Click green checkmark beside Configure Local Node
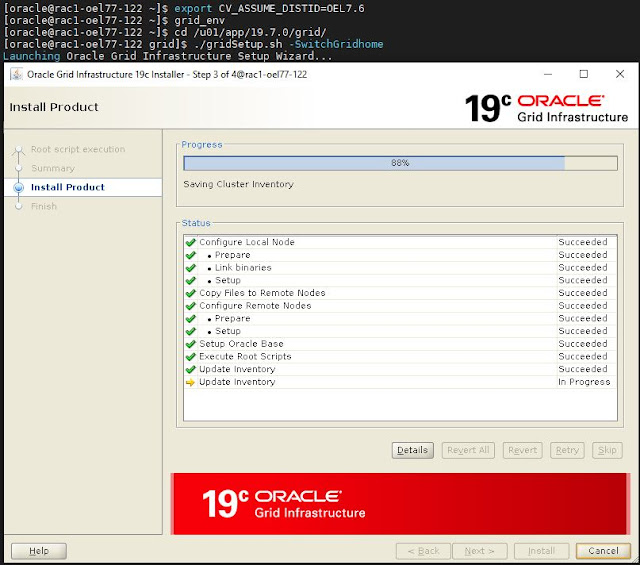 pos(191,242)
